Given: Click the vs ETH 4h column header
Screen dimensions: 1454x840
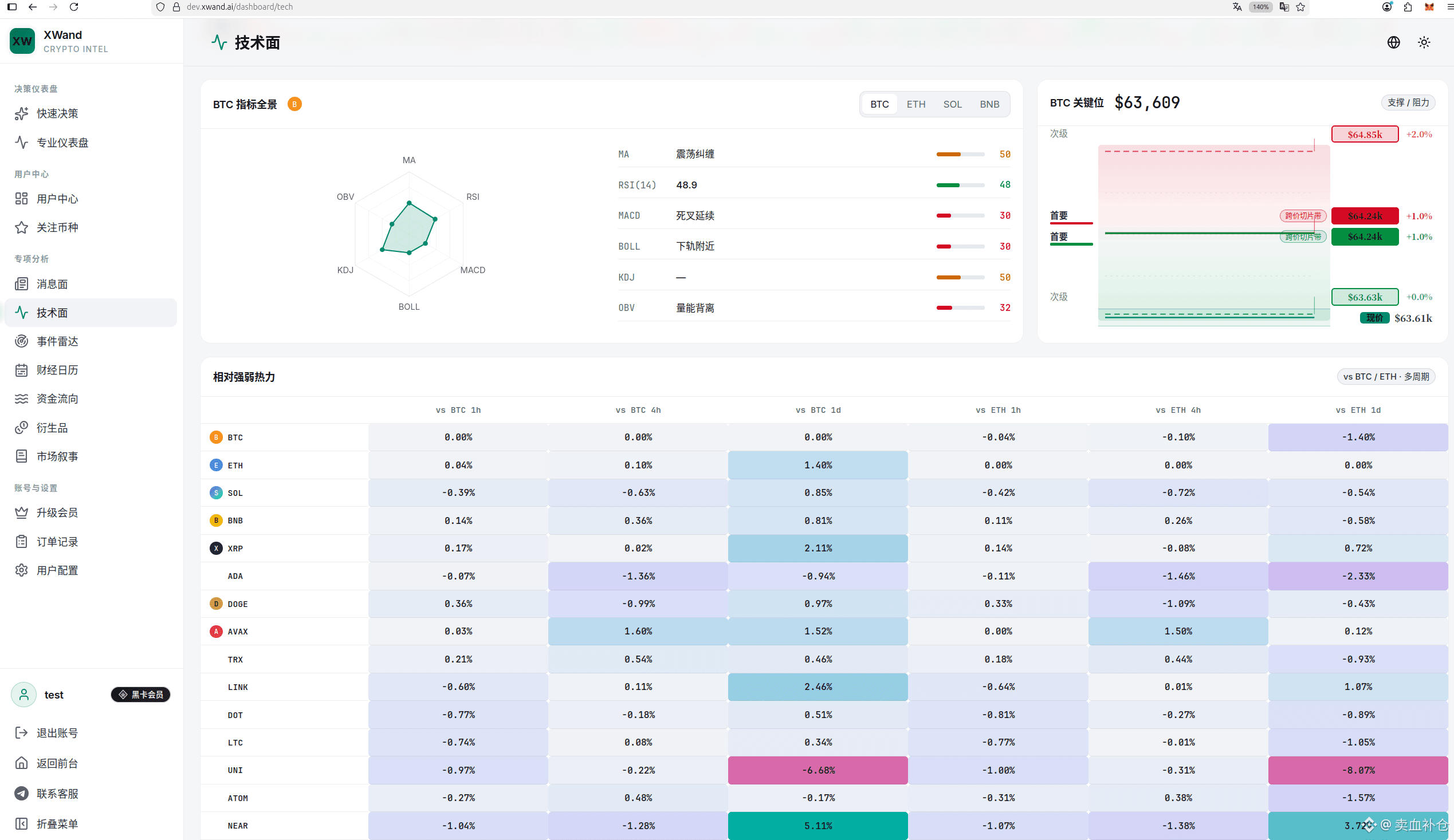Looking at the screenshot, I should point(1178,411).
